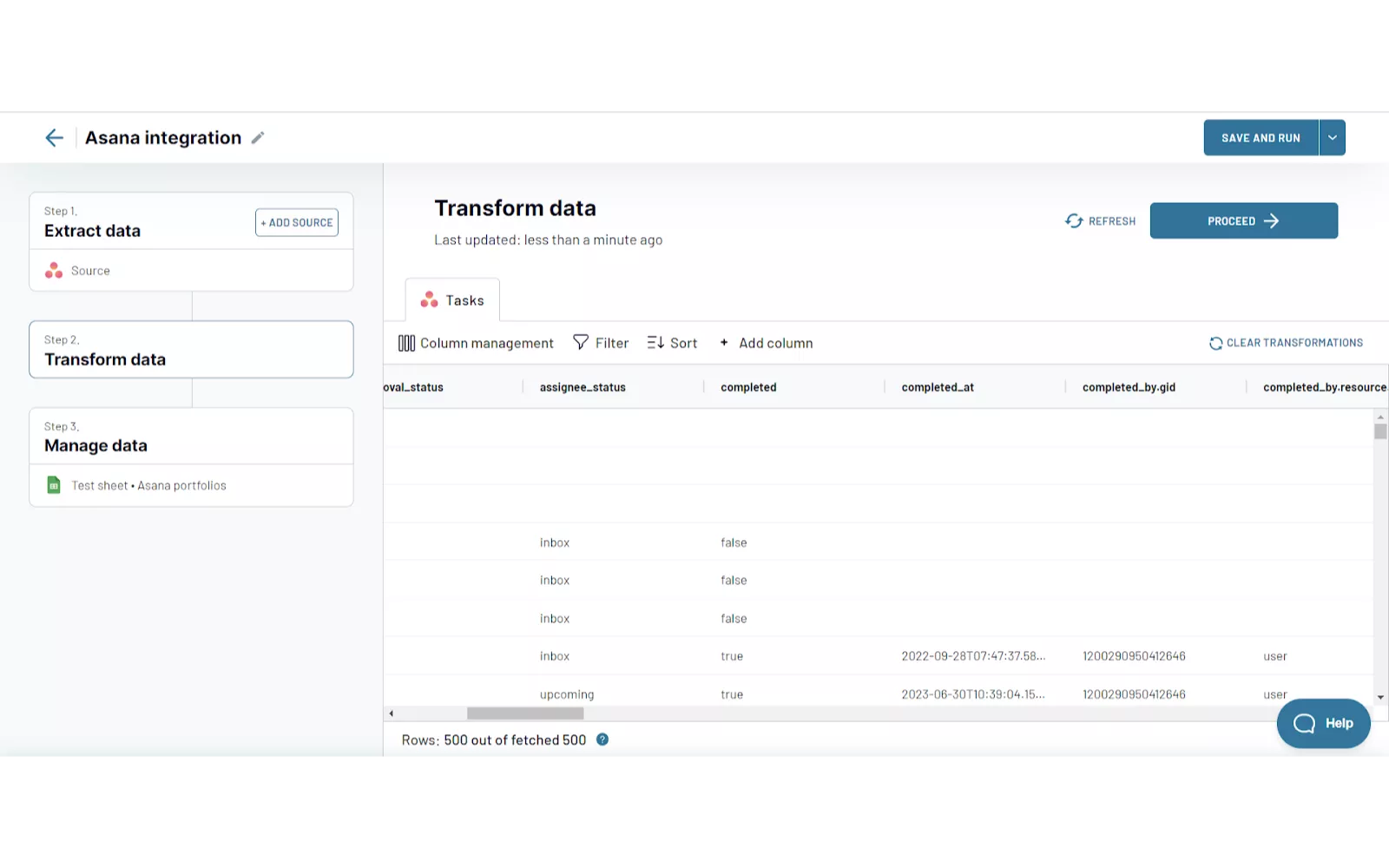Click the REFRESH button

pyautogui.click(x=1100, y=221)
